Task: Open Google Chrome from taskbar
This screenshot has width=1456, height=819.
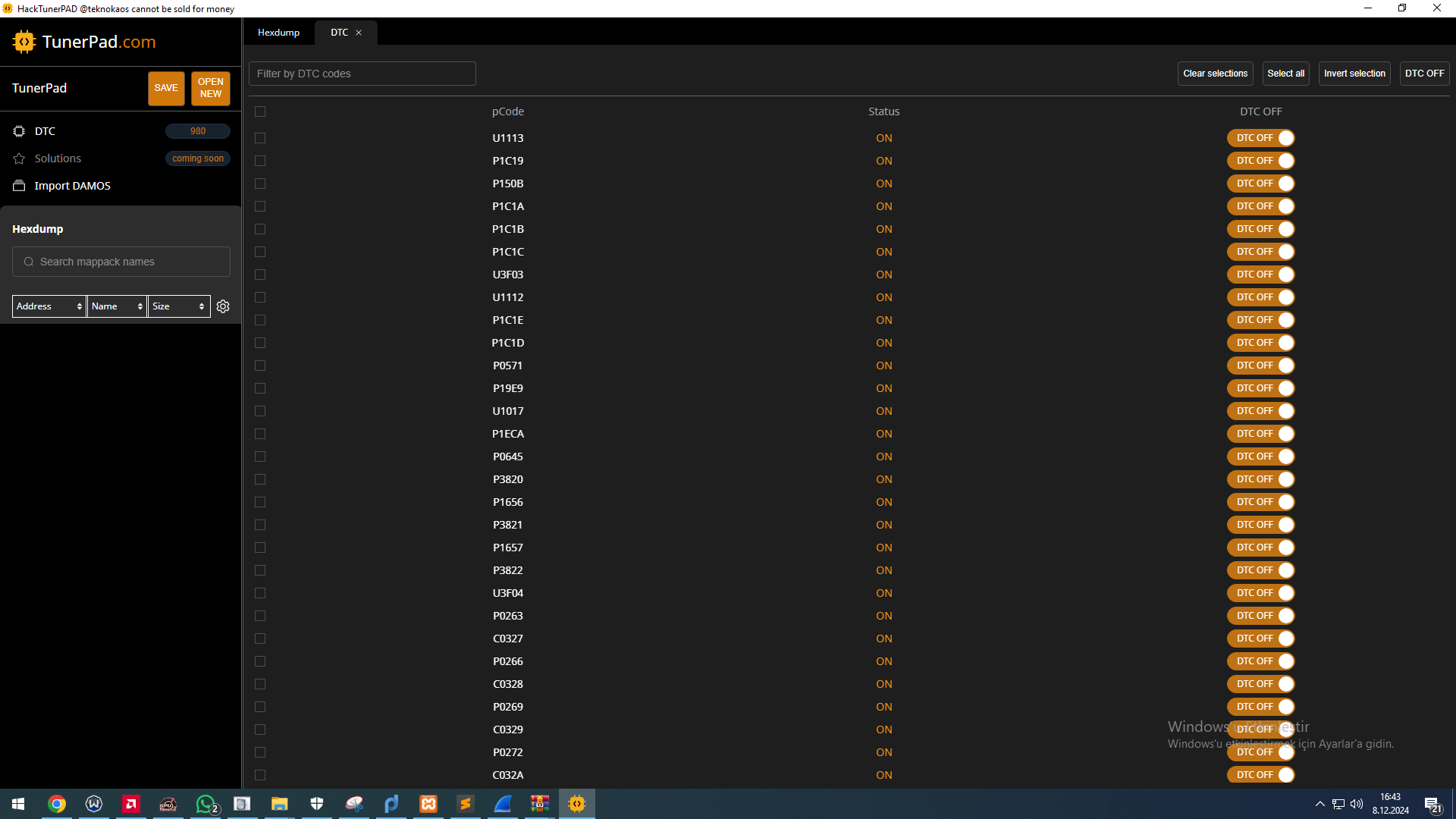Action: 57,804
